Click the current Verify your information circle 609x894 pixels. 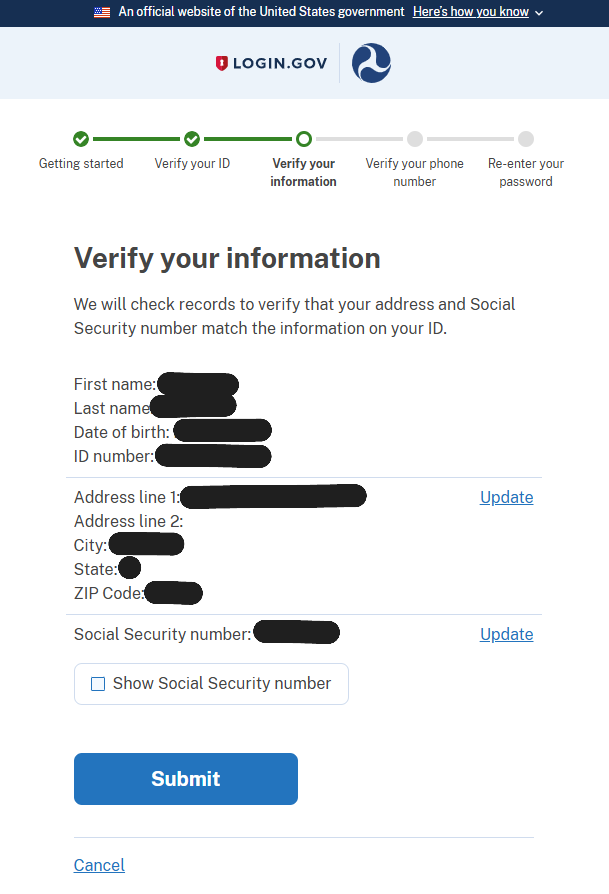click(x=303, y=139)
